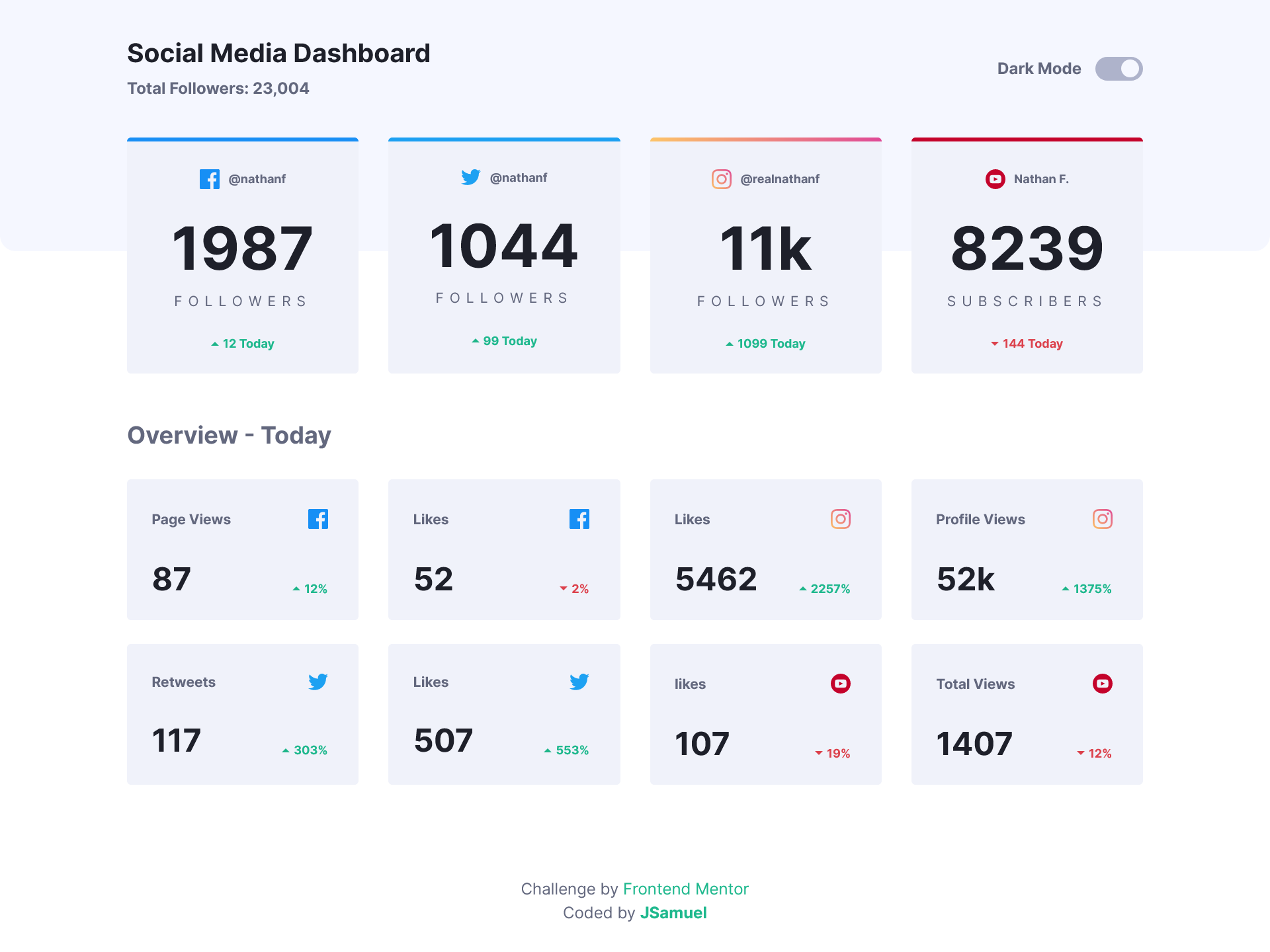Click the Twitter icon in the Retweets card
The image size is (1270, 952).
318,682
